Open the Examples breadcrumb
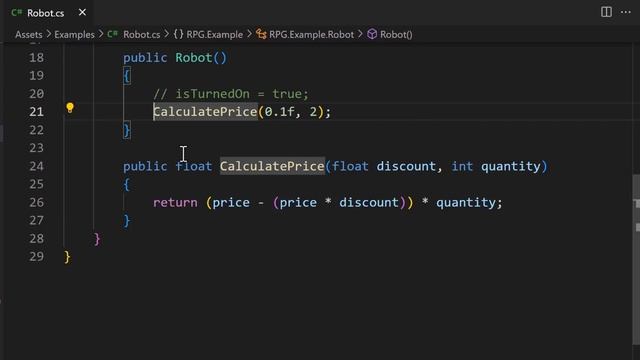640x360 pixels. [x=74, y=35]
